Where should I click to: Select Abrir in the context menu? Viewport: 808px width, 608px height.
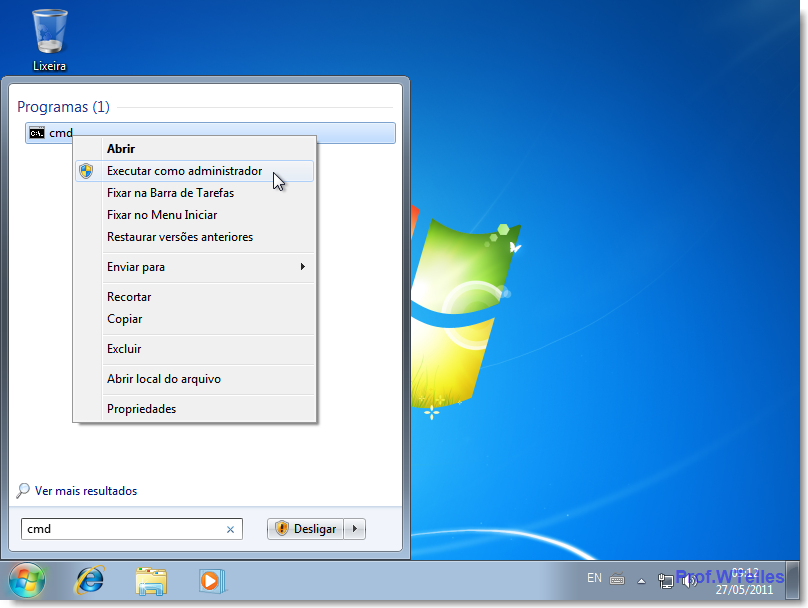tap(194, 149)
